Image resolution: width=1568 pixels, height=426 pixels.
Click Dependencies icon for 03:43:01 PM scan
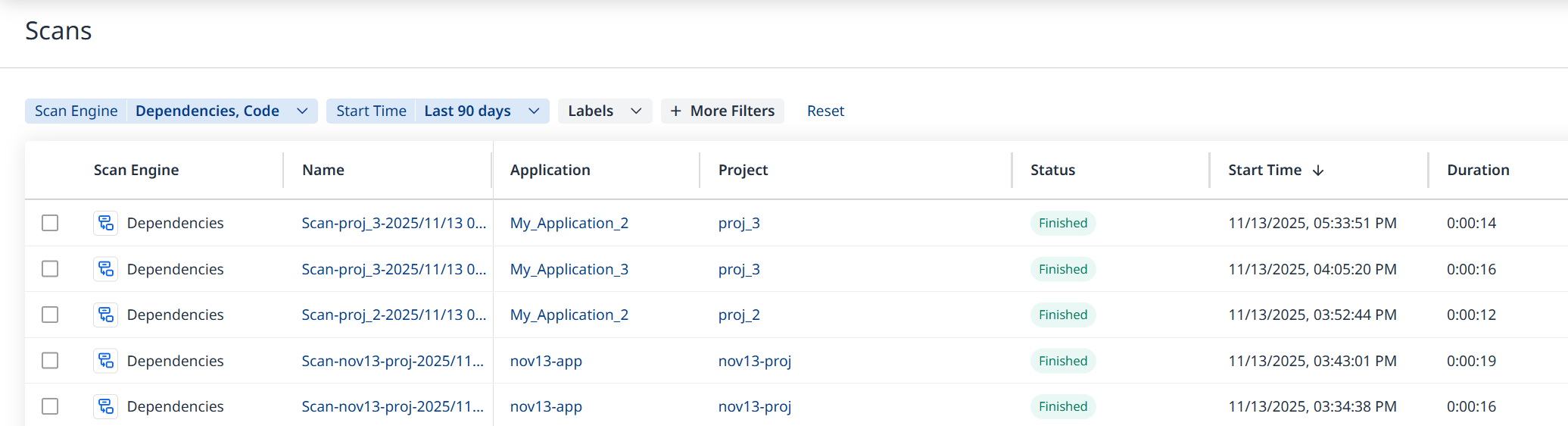tap(105, 361)
